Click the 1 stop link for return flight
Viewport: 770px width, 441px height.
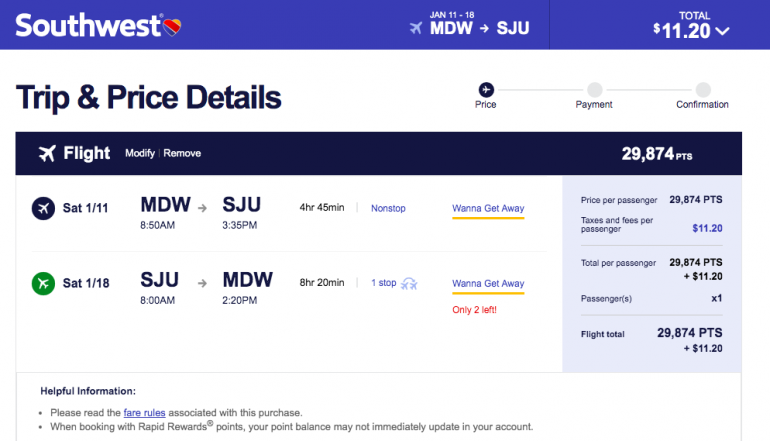coord(384,283)
